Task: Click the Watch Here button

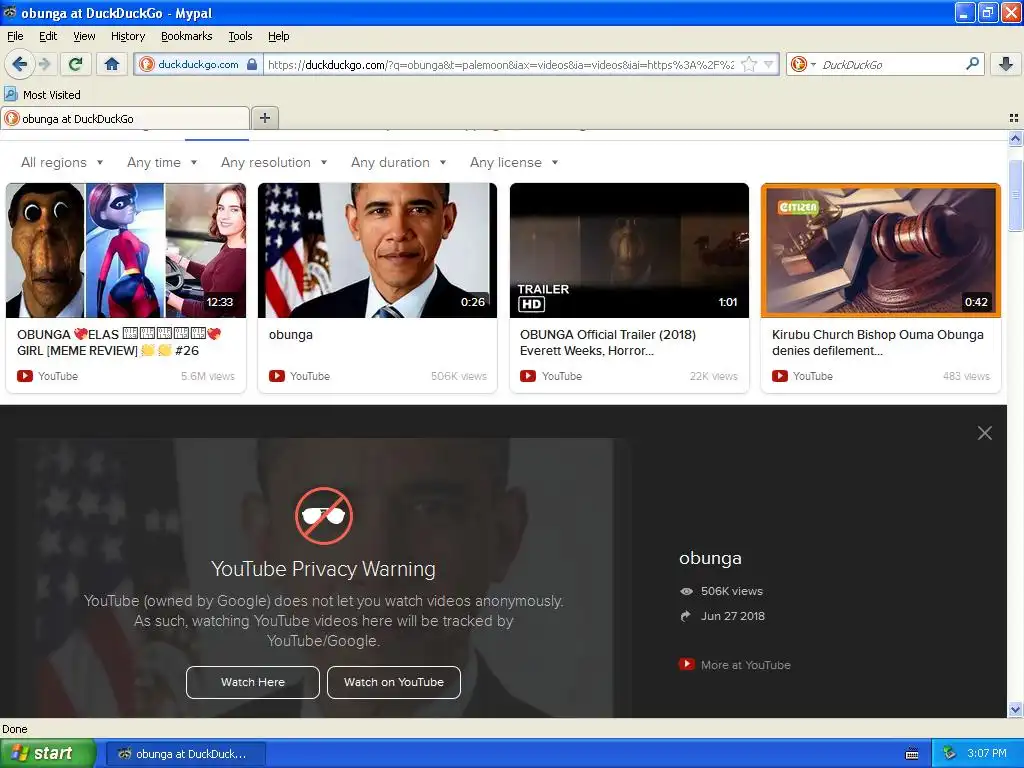Action: click(253, 682)
